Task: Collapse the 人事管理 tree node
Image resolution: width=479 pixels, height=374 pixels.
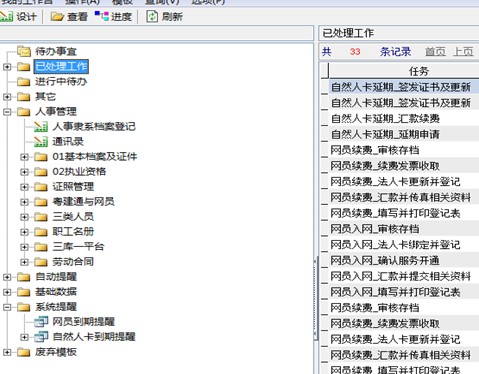Action: pyautogui.click(x=7, y=112)
